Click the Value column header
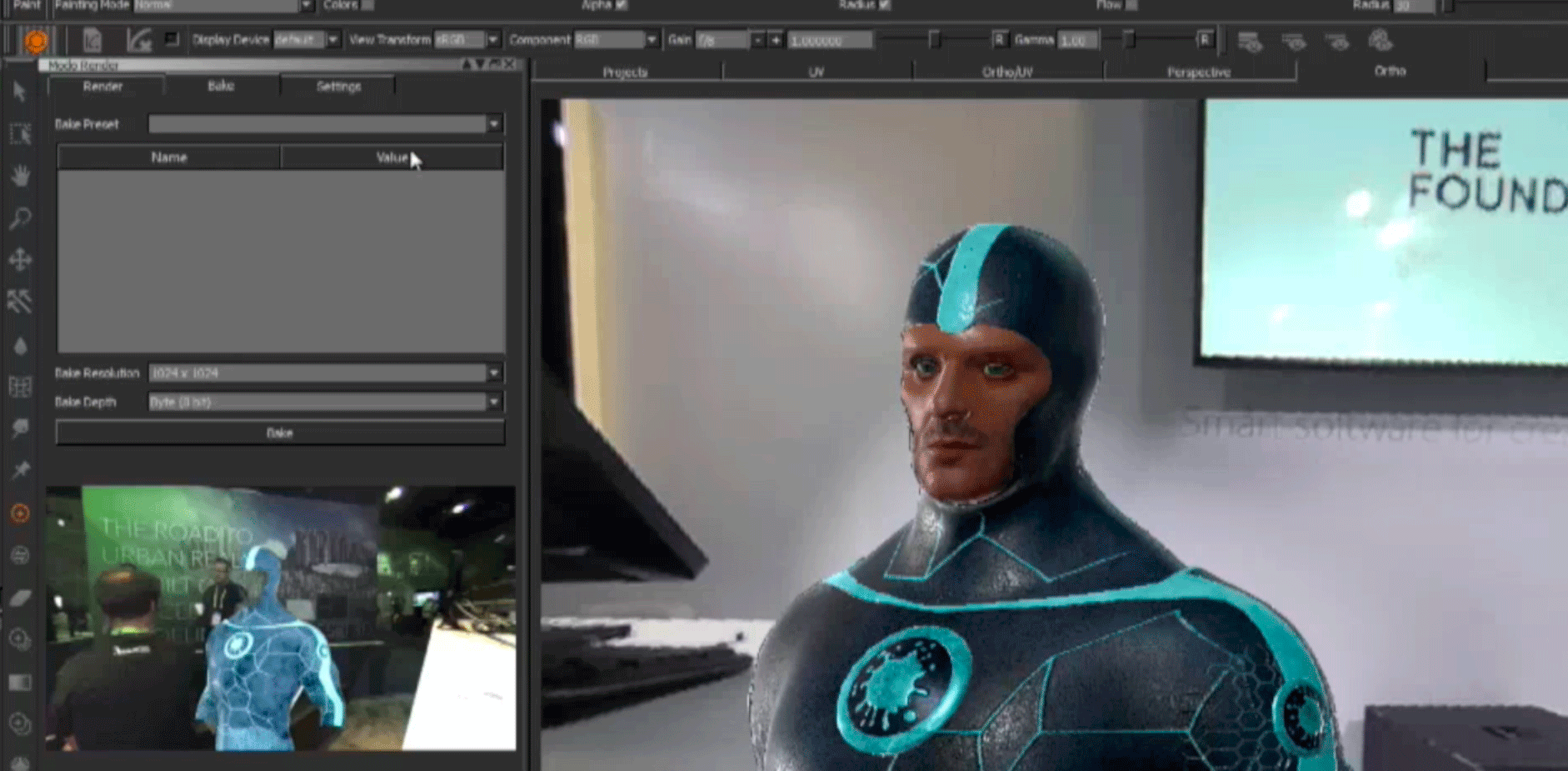The image size is (1568, 771). tap(392, 158)
